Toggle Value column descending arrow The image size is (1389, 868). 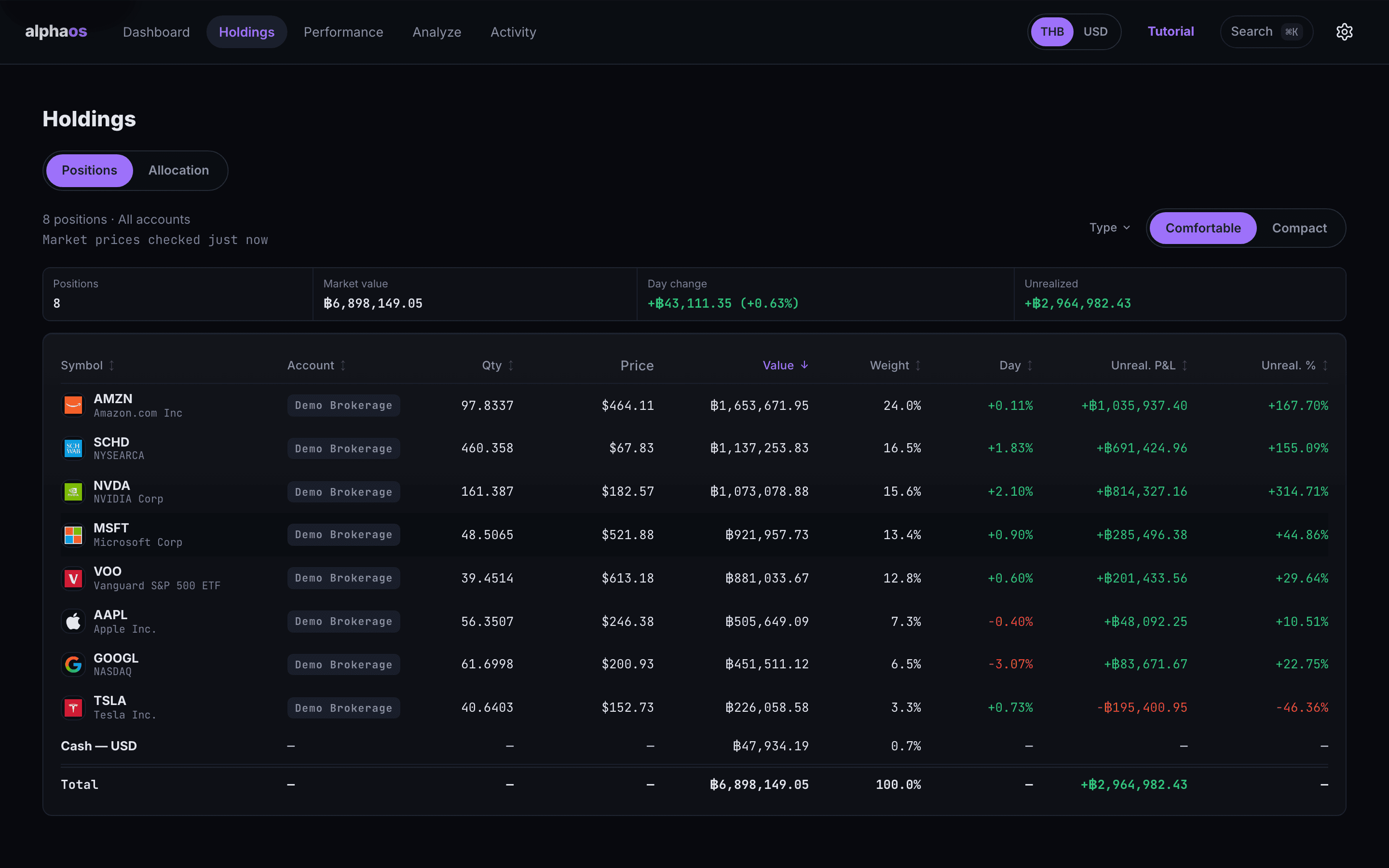coord(804,365)
